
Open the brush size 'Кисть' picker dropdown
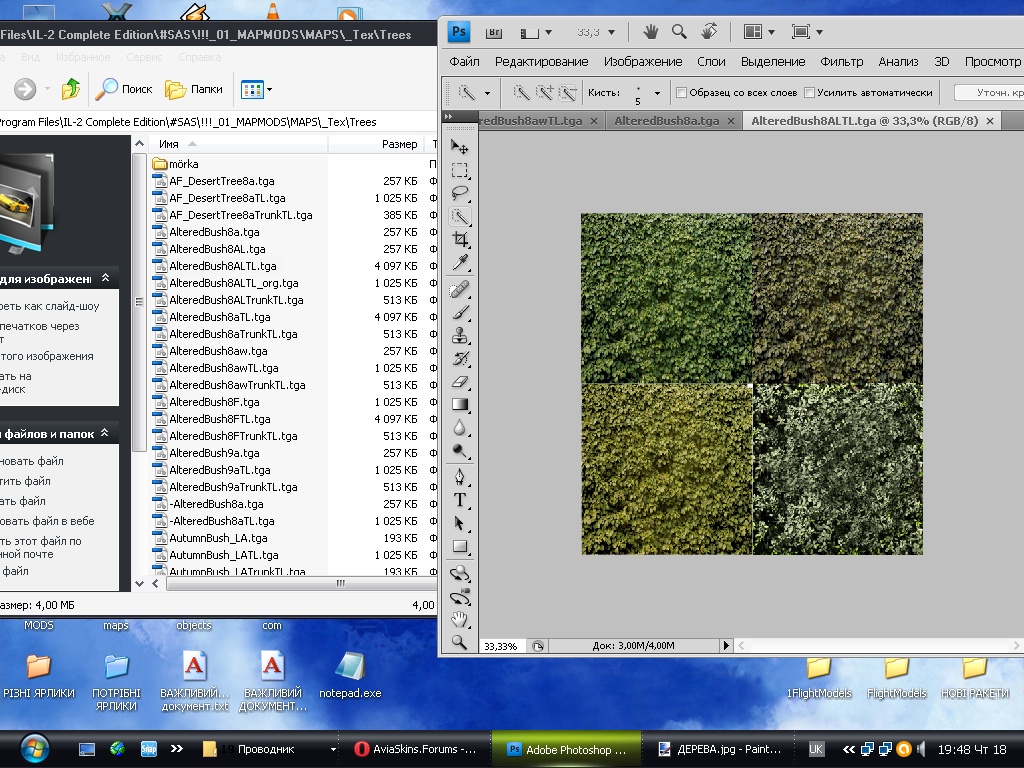click(657, 93)
